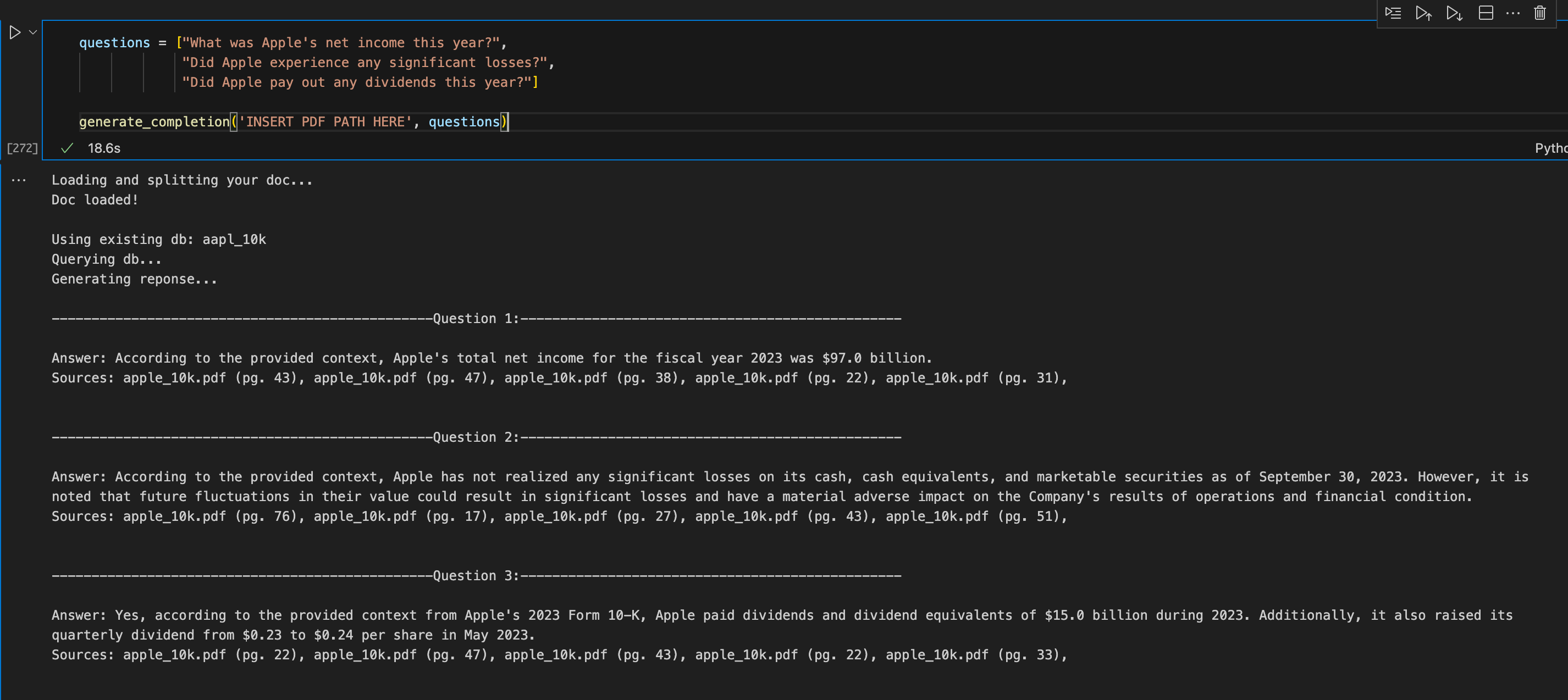Execute cell and below icon
The height and width of the screenshot is (700, 1568).
1454,13
